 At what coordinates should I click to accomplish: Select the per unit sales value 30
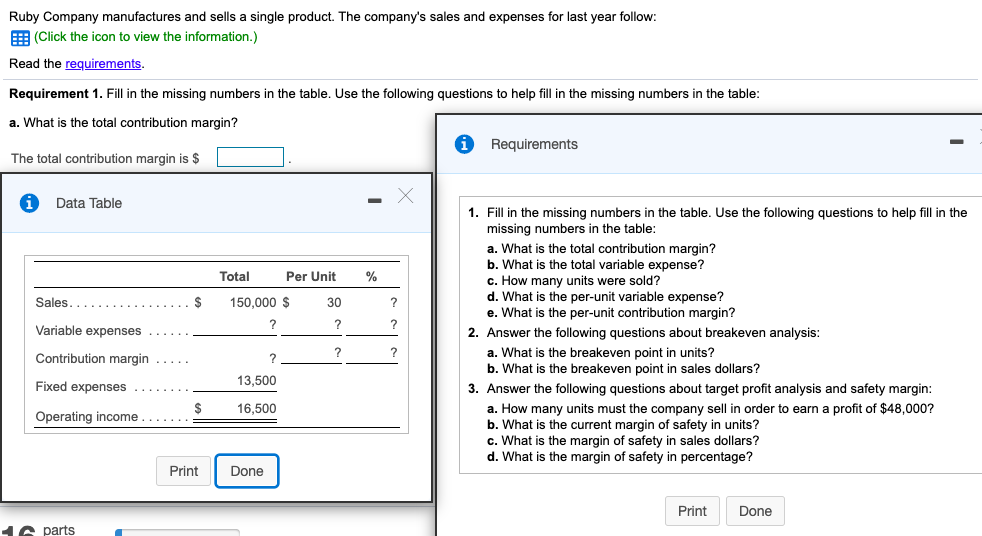coord(334,302)
